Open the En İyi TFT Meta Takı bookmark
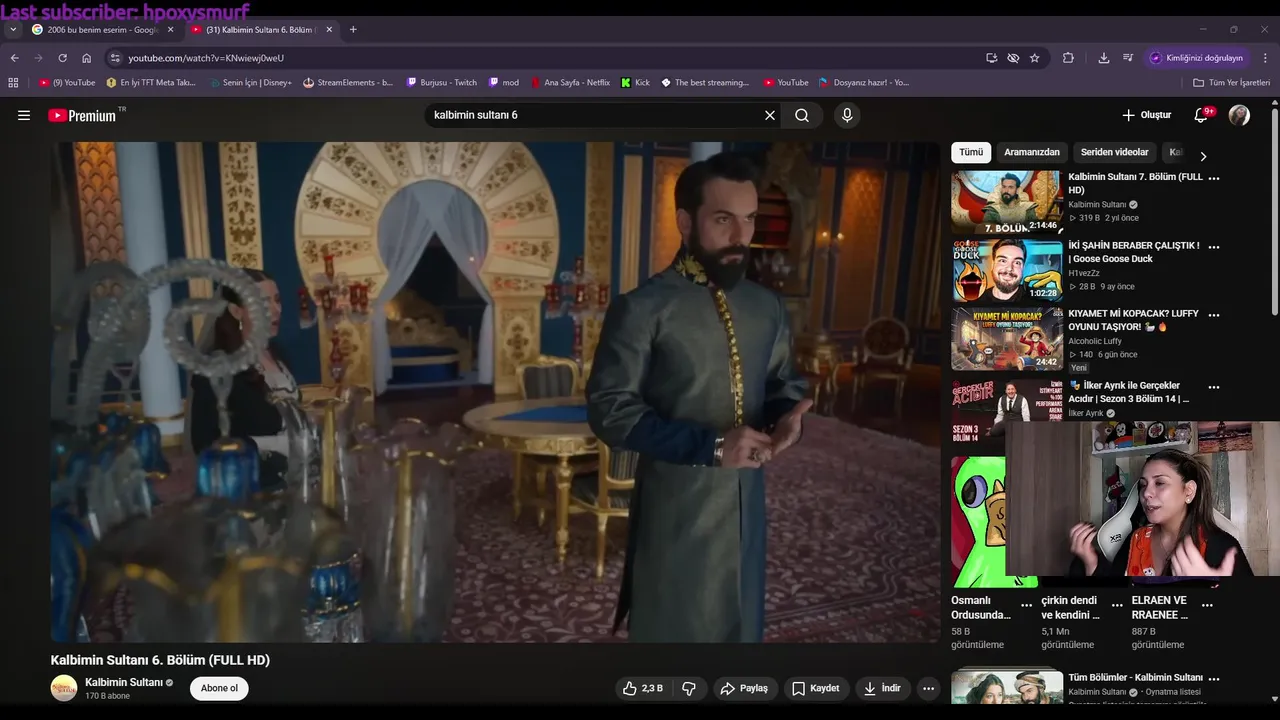 click(151, 83)
